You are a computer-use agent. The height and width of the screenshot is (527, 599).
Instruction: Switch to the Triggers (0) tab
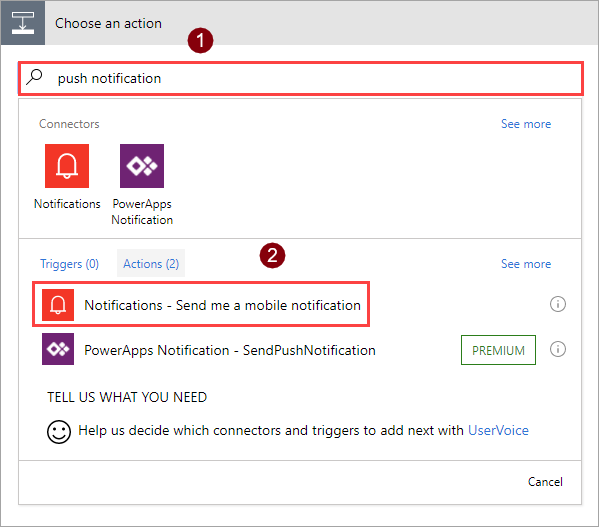70,264
